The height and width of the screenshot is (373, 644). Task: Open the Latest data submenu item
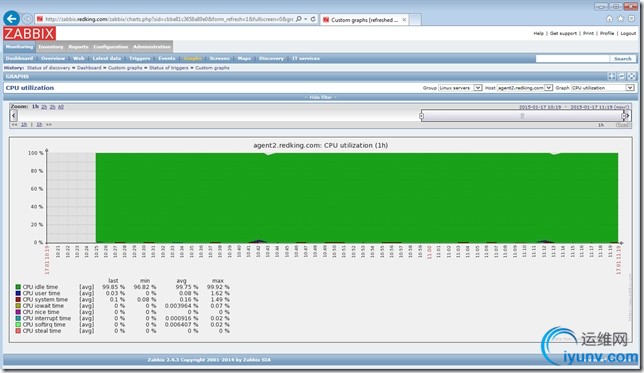click(x=107, y=58)
